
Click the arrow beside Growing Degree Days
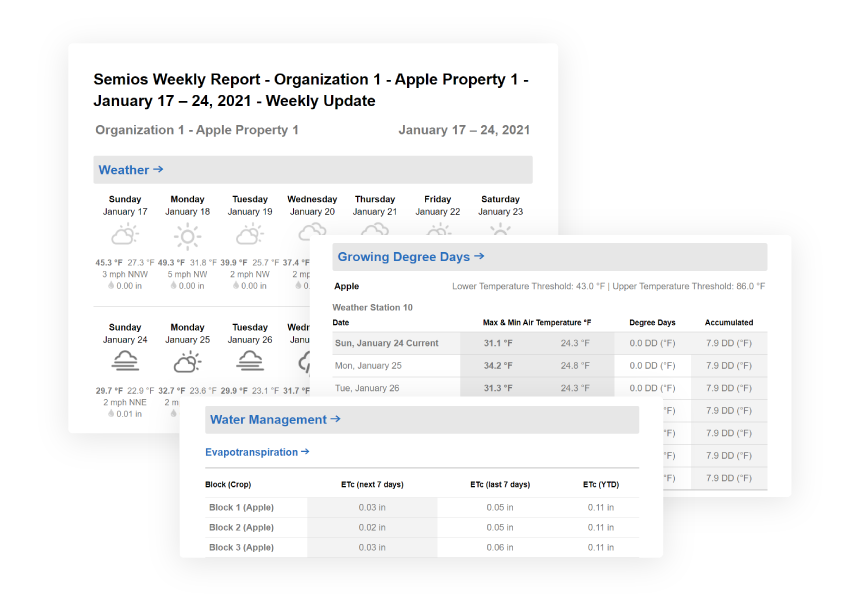click(479, 256)
